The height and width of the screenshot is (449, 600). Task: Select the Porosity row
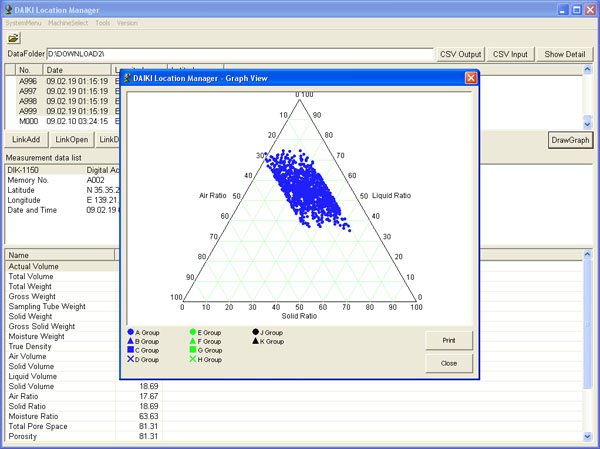pos(294,436)
